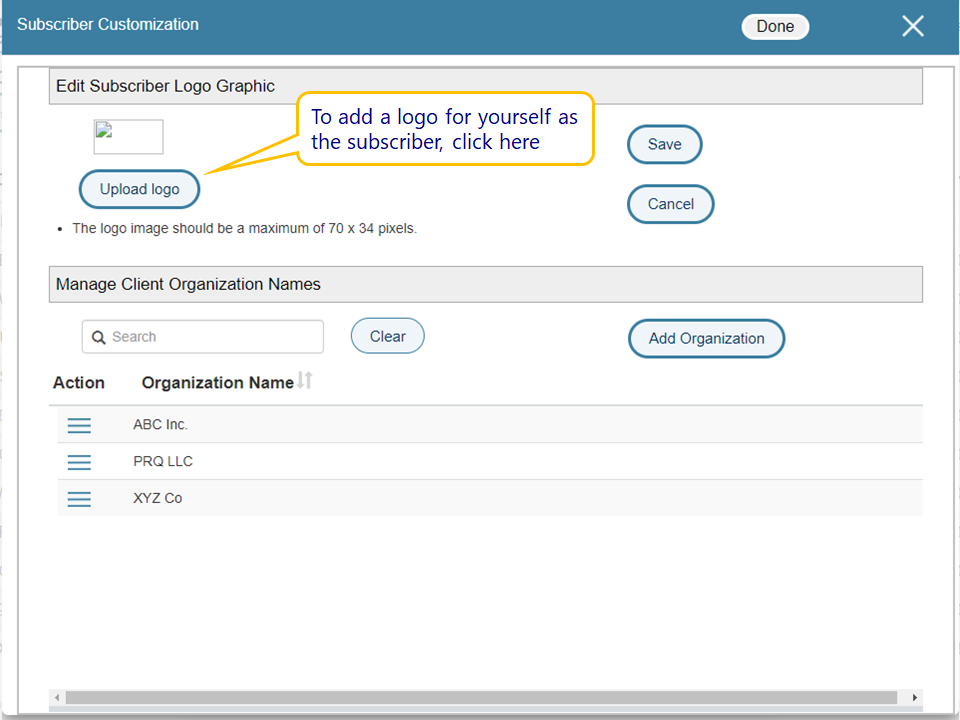Viewport: 960px width, 720px height.
Task: Select the XYZ Co organization name
Action: tap(158, 499)
